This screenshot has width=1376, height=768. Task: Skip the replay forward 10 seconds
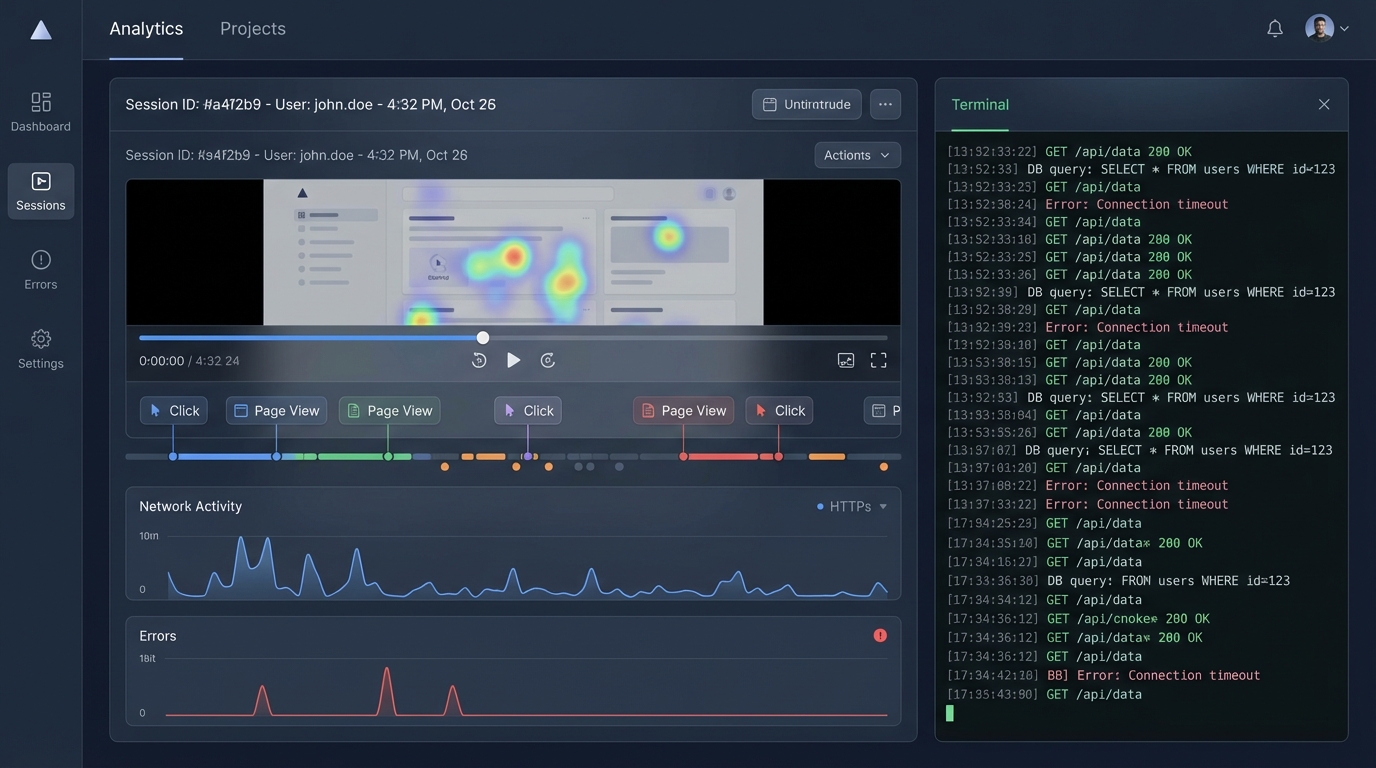click(x=546, y=359)
